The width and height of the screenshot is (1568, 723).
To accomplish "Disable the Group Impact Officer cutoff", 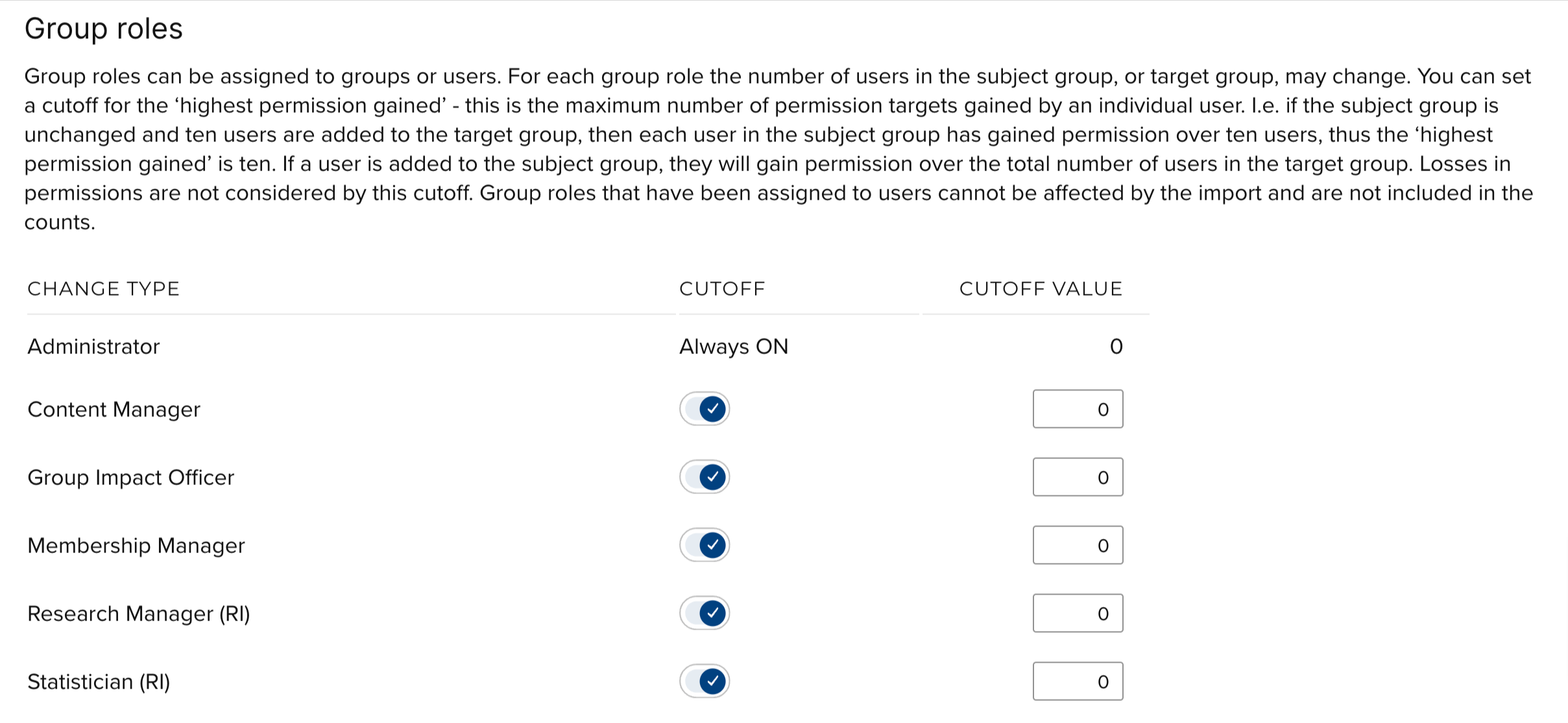I will [705, 477].
